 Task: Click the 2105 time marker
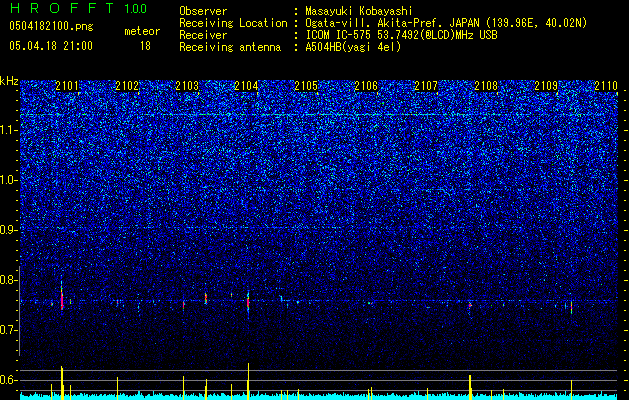[x=306, y=86]
